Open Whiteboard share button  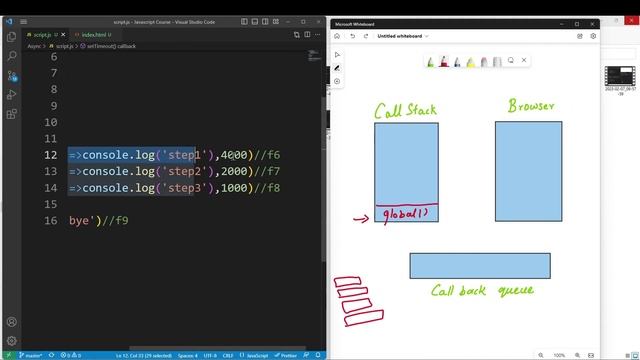pos(580,36)
